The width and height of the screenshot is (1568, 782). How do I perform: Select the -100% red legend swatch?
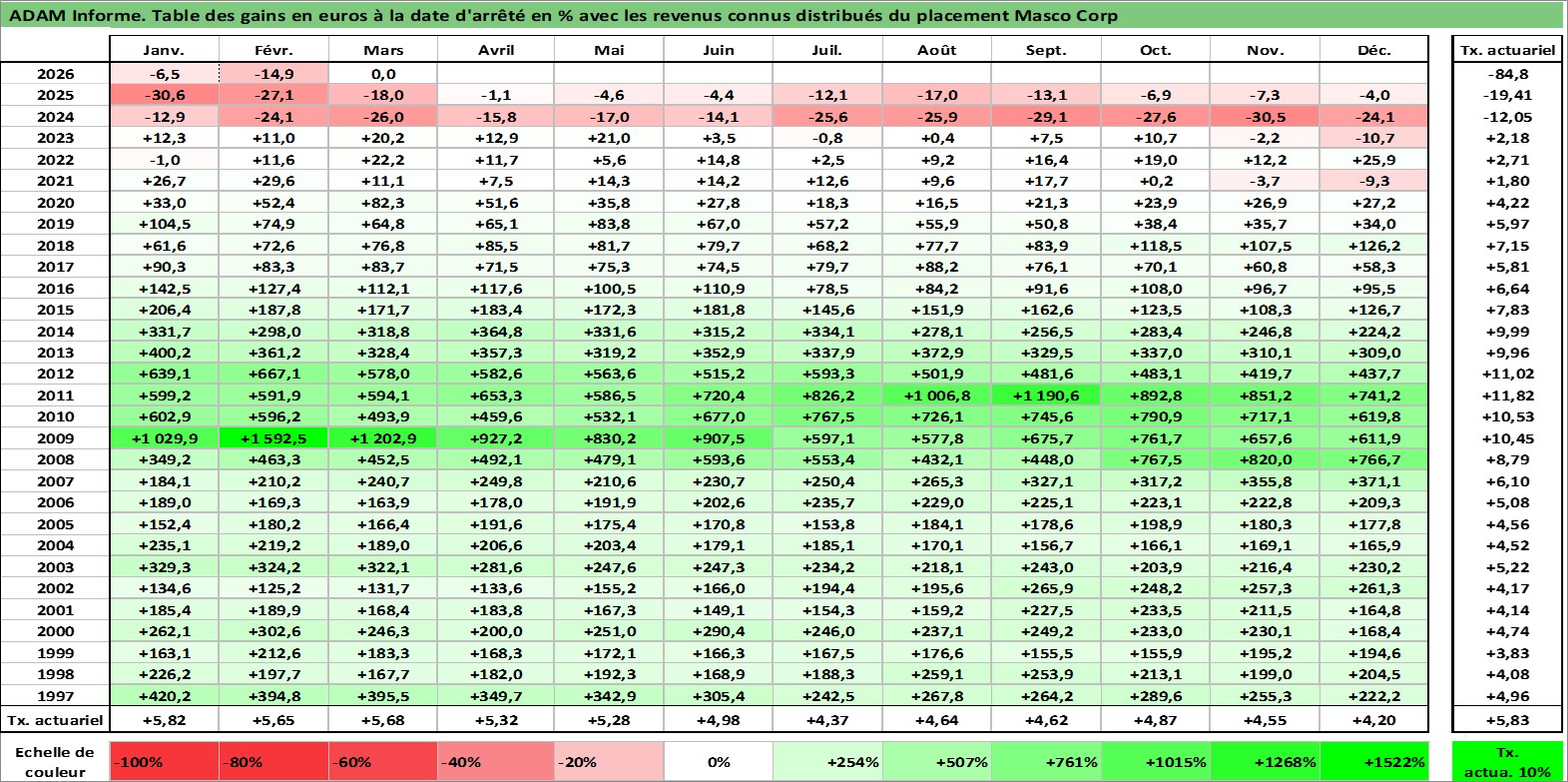[x=164, y=761]
